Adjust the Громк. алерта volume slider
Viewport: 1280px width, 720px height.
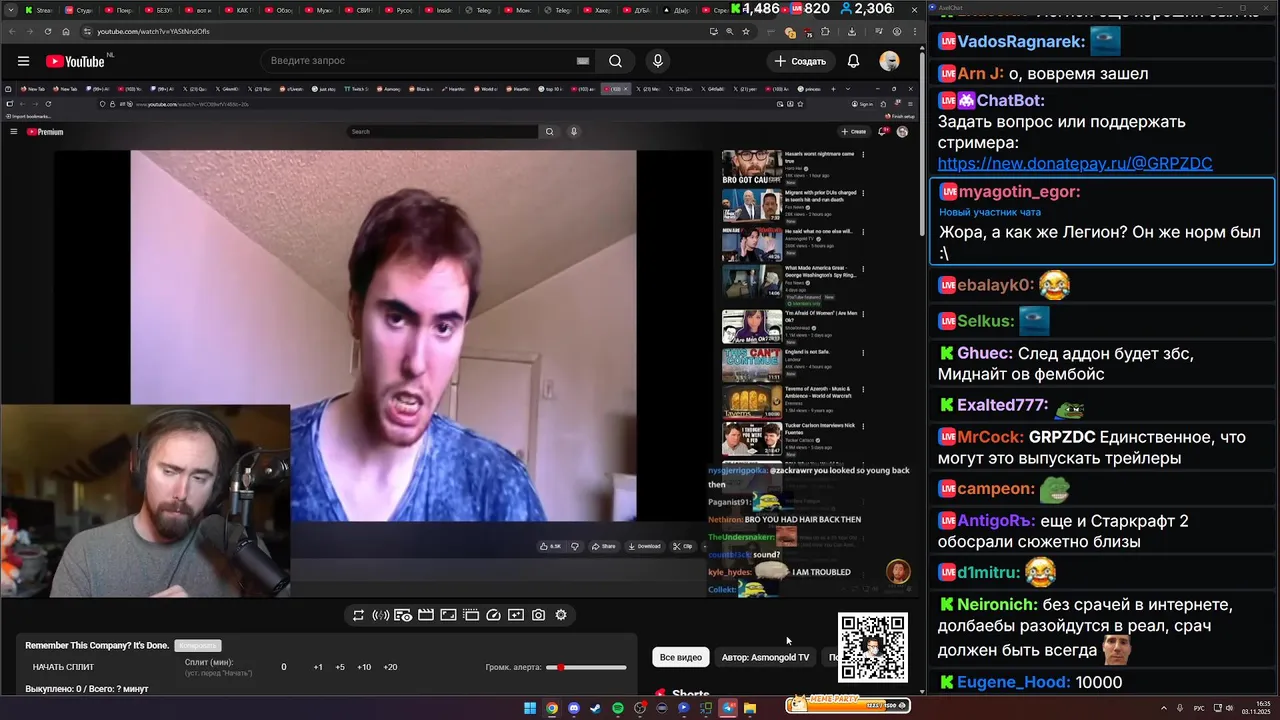(586, 667)
